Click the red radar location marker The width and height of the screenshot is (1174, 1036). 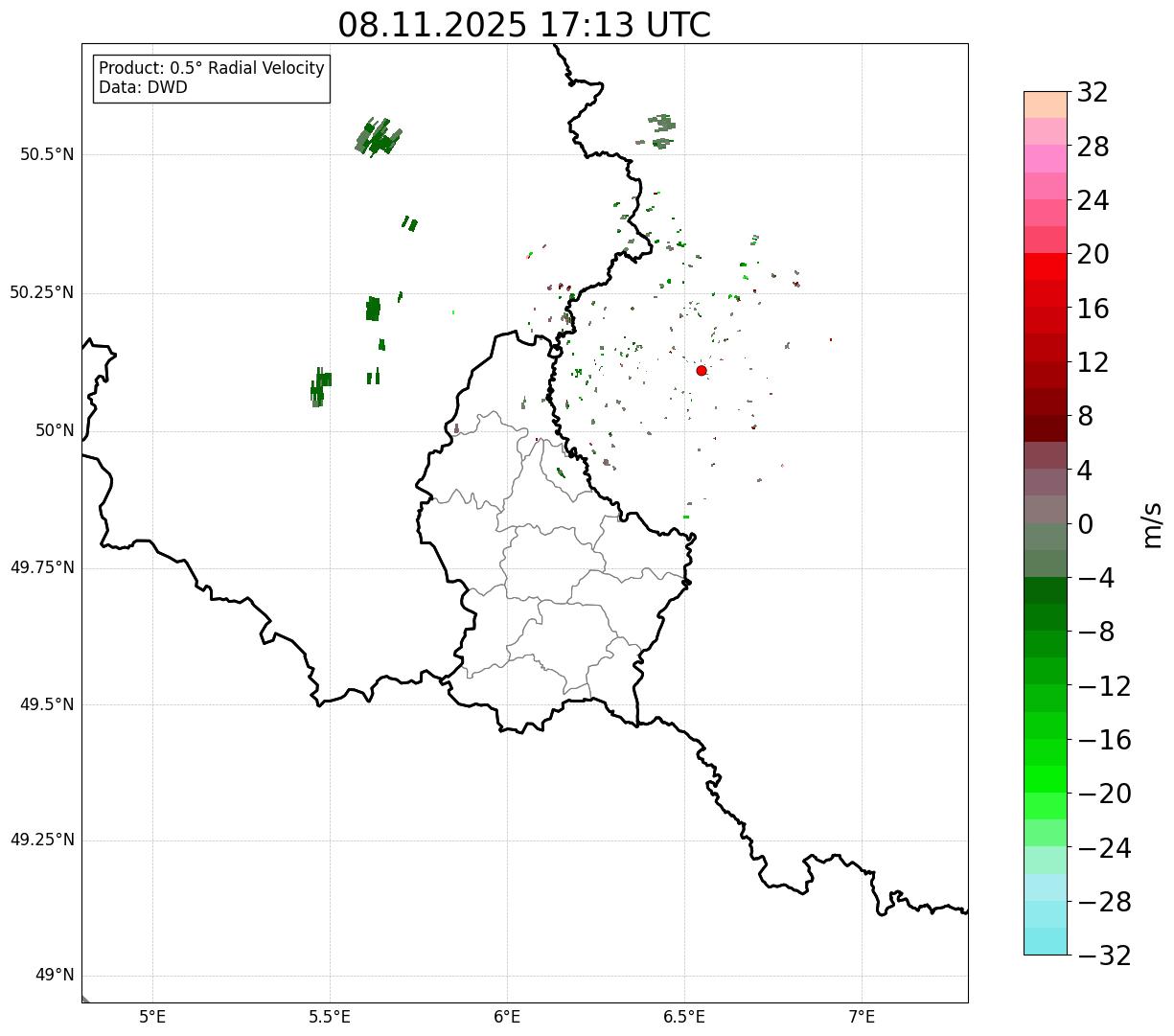tap(702, 370)
